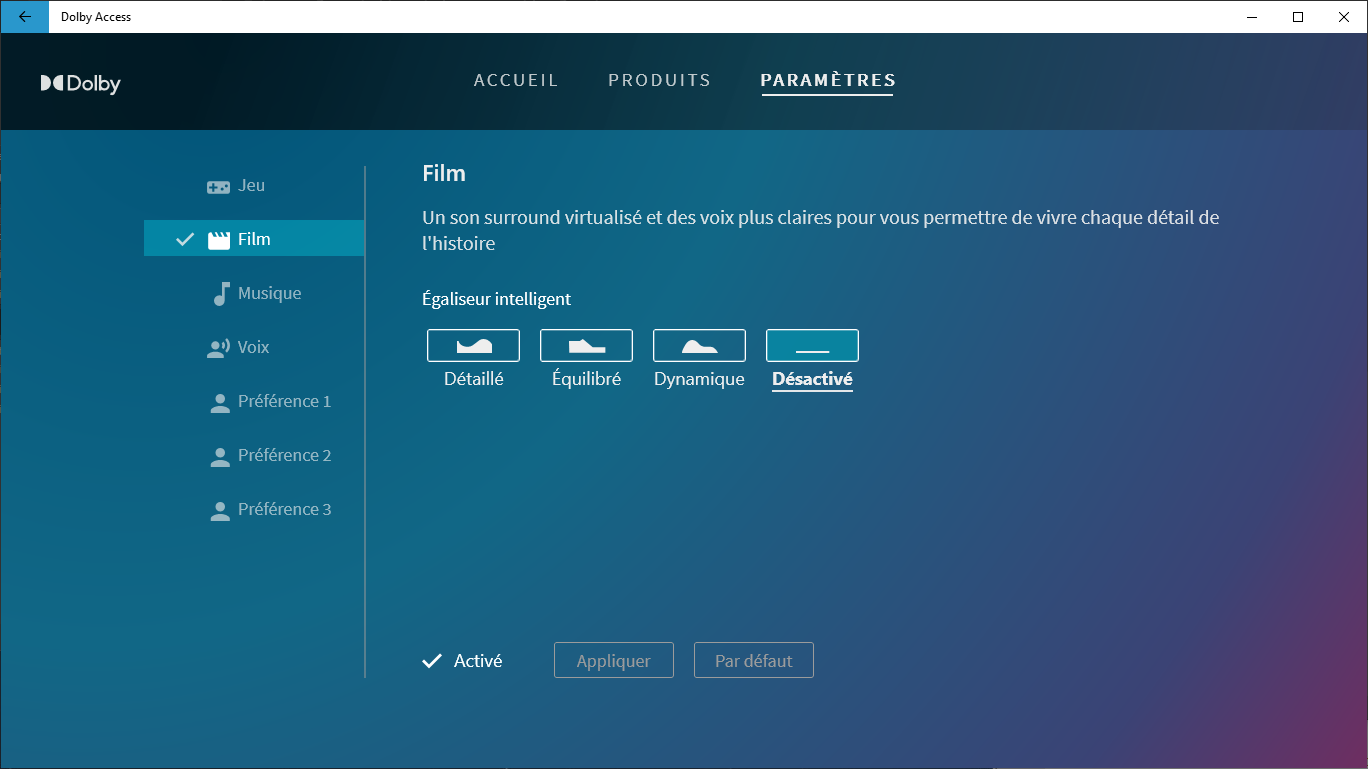Screen dimensions: 1368x769
Task: Click the Dolby Access window title
Action: point(96,17)
